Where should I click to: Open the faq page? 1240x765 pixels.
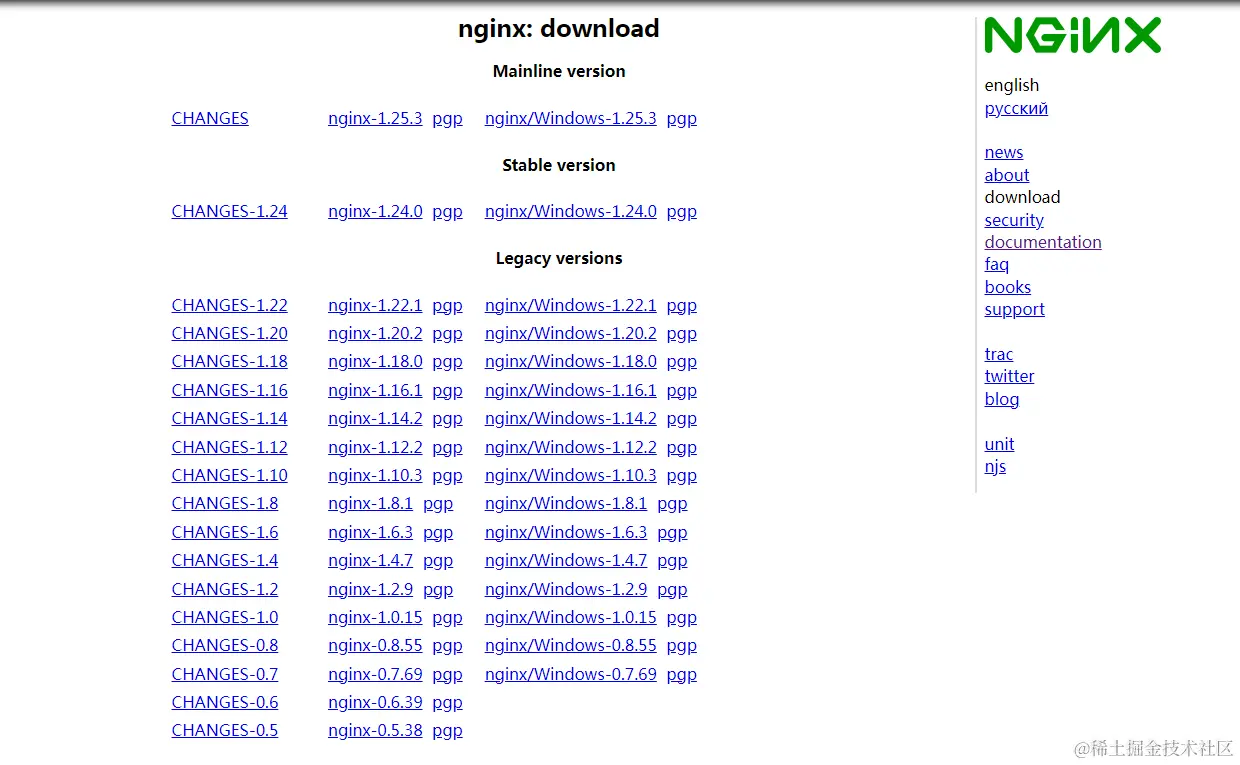pyautogui.click(x=997, y=264)
